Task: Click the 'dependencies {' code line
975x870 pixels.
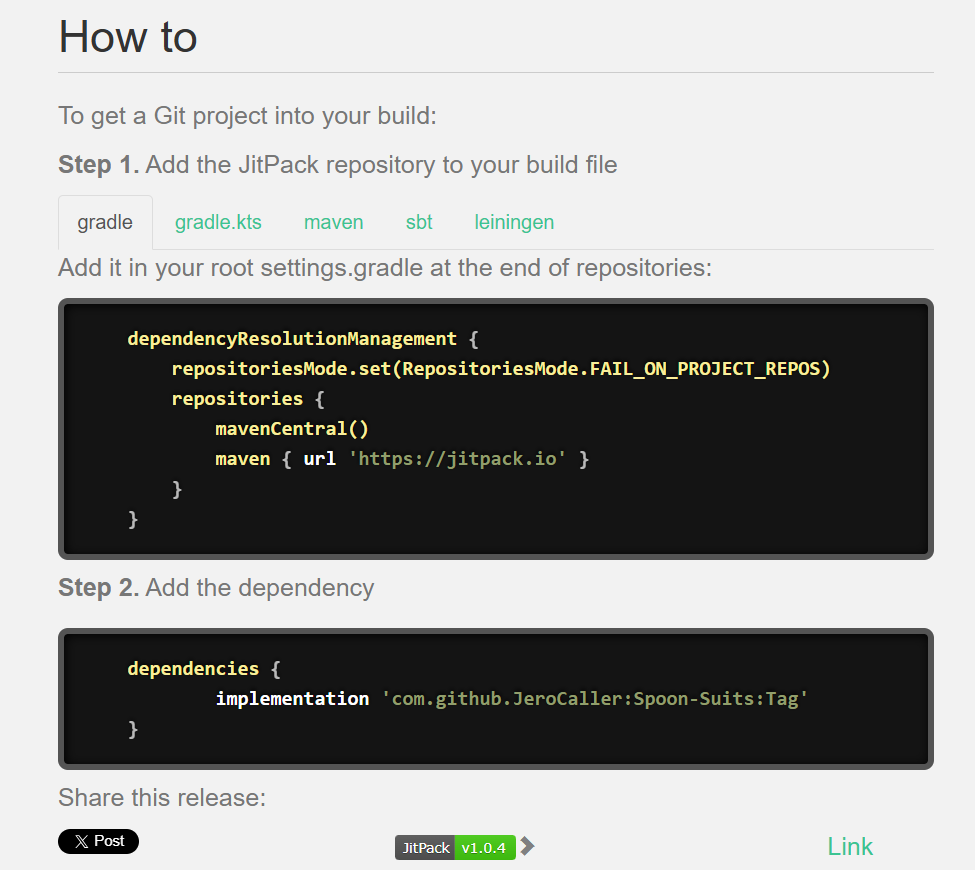Action: [204, 669]
